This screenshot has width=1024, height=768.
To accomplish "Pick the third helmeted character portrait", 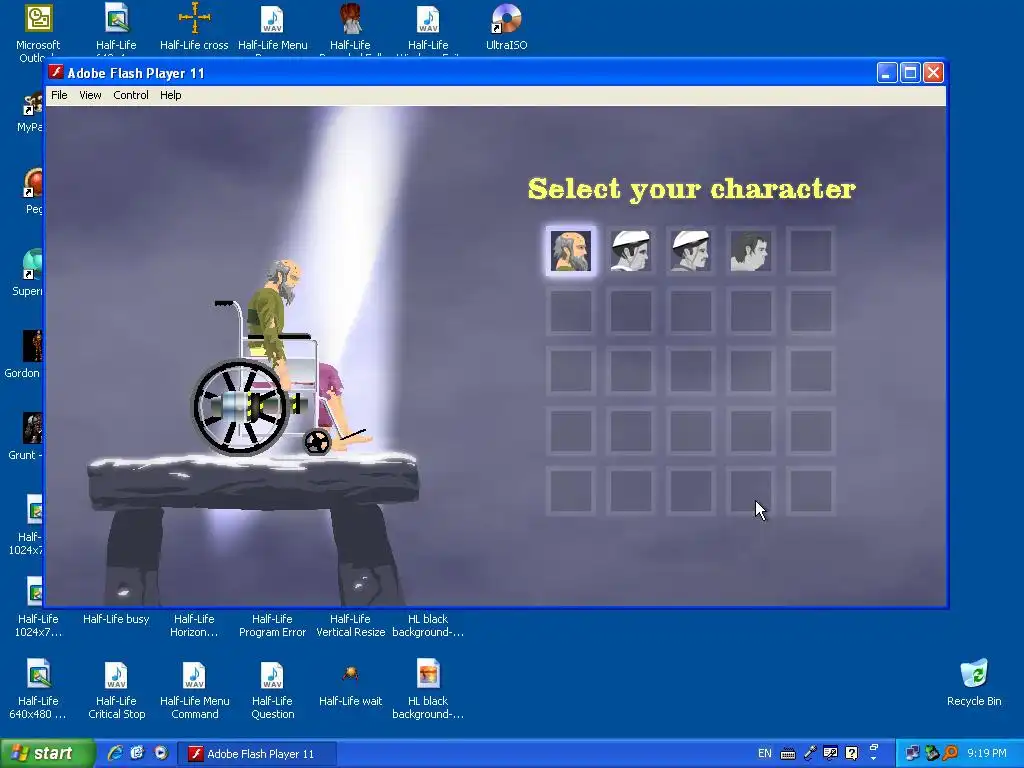I will tap(691, 251).
